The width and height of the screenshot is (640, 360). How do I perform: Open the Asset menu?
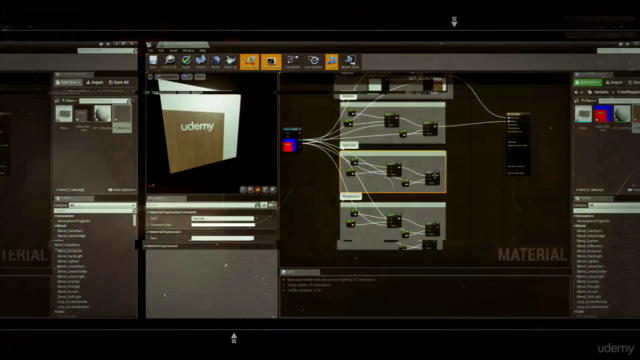tap(173, 51)
